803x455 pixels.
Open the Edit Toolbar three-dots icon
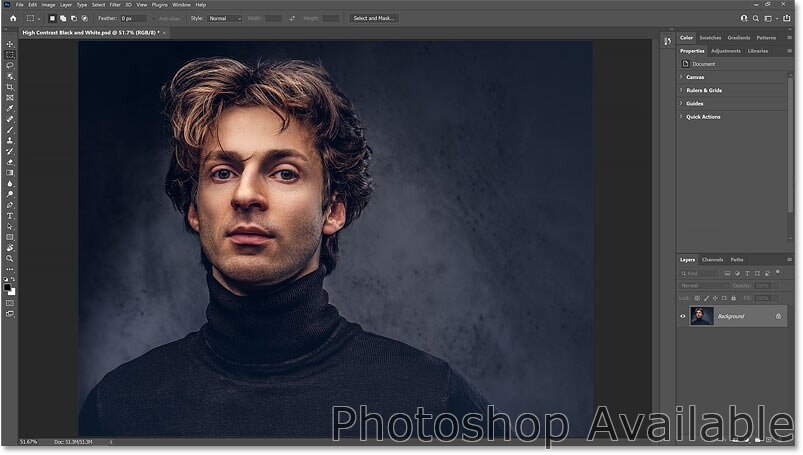10,269
